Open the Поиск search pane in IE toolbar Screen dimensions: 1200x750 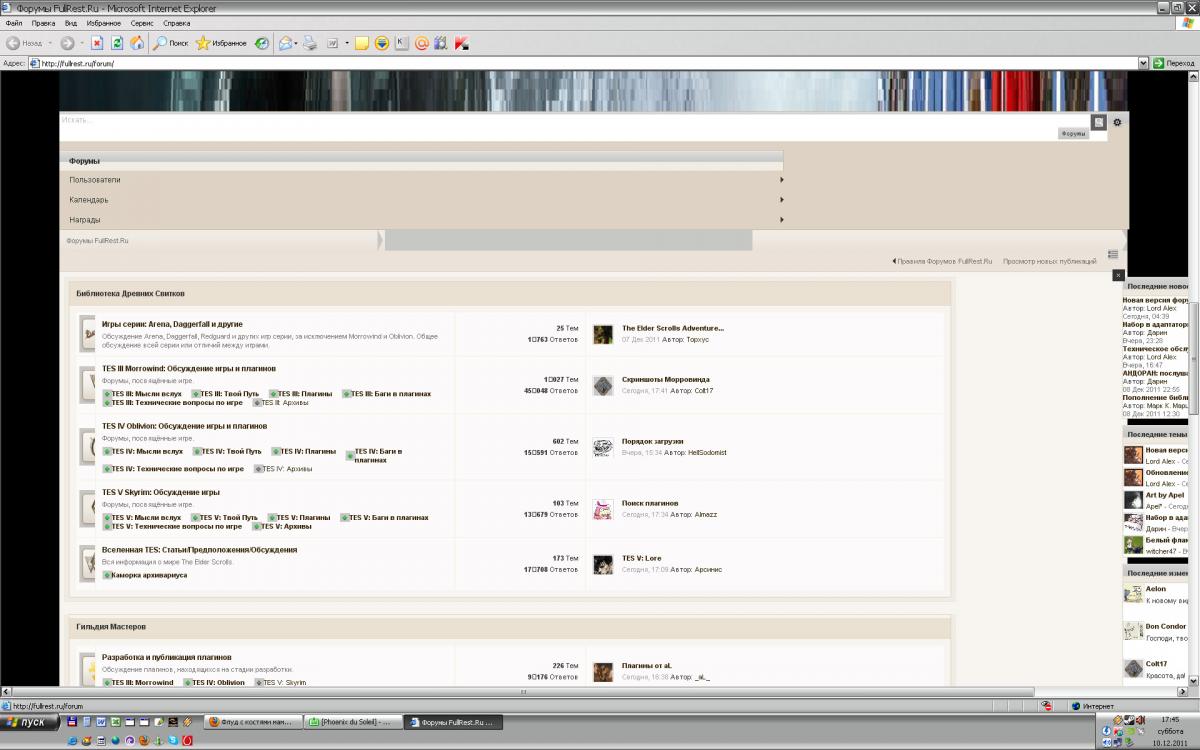pos(171,43)
